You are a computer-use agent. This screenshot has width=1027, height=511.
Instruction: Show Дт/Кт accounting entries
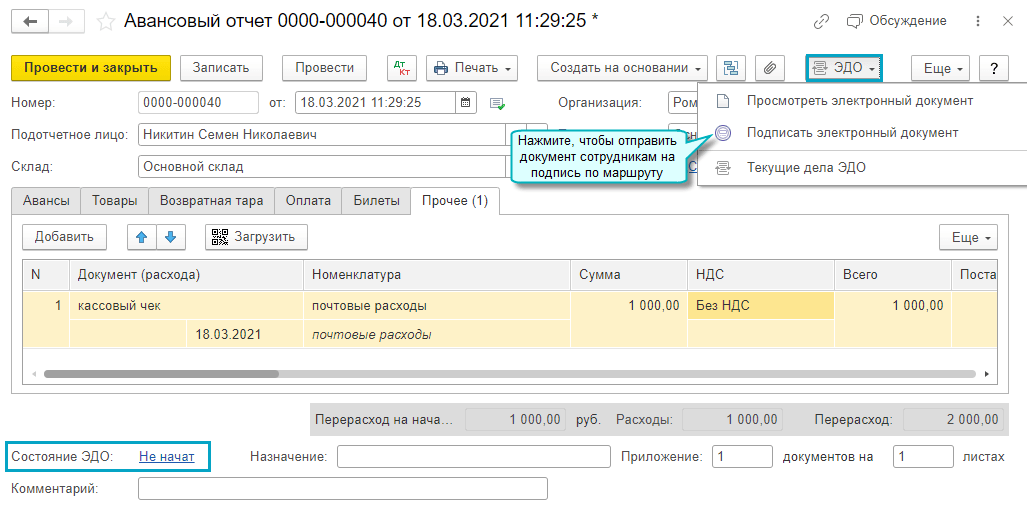[401, 67]
